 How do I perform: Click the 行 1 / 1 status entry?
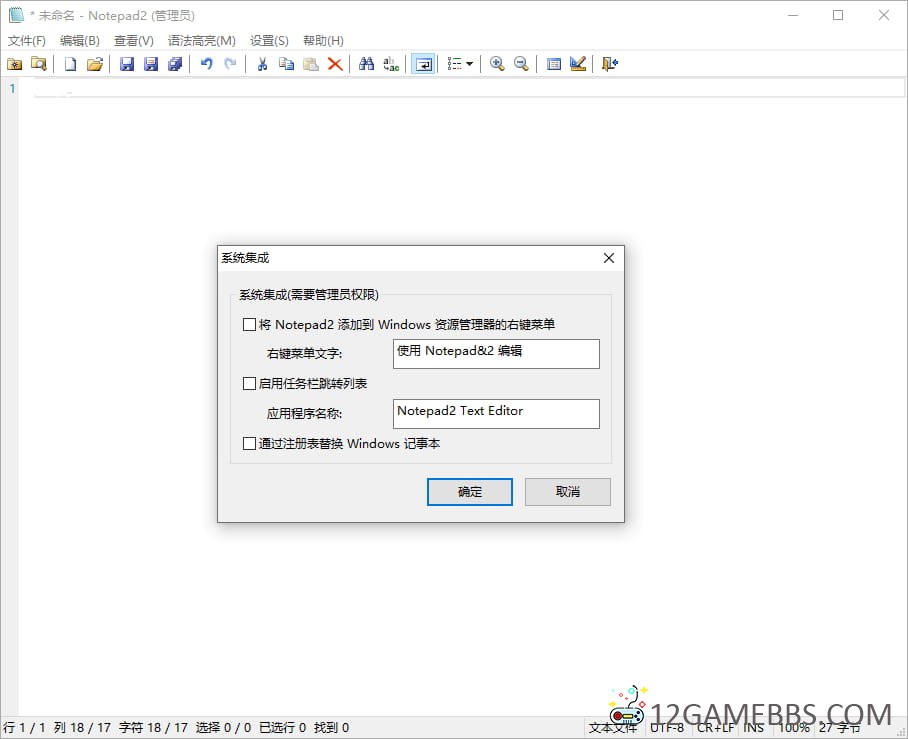click(24, 727)
